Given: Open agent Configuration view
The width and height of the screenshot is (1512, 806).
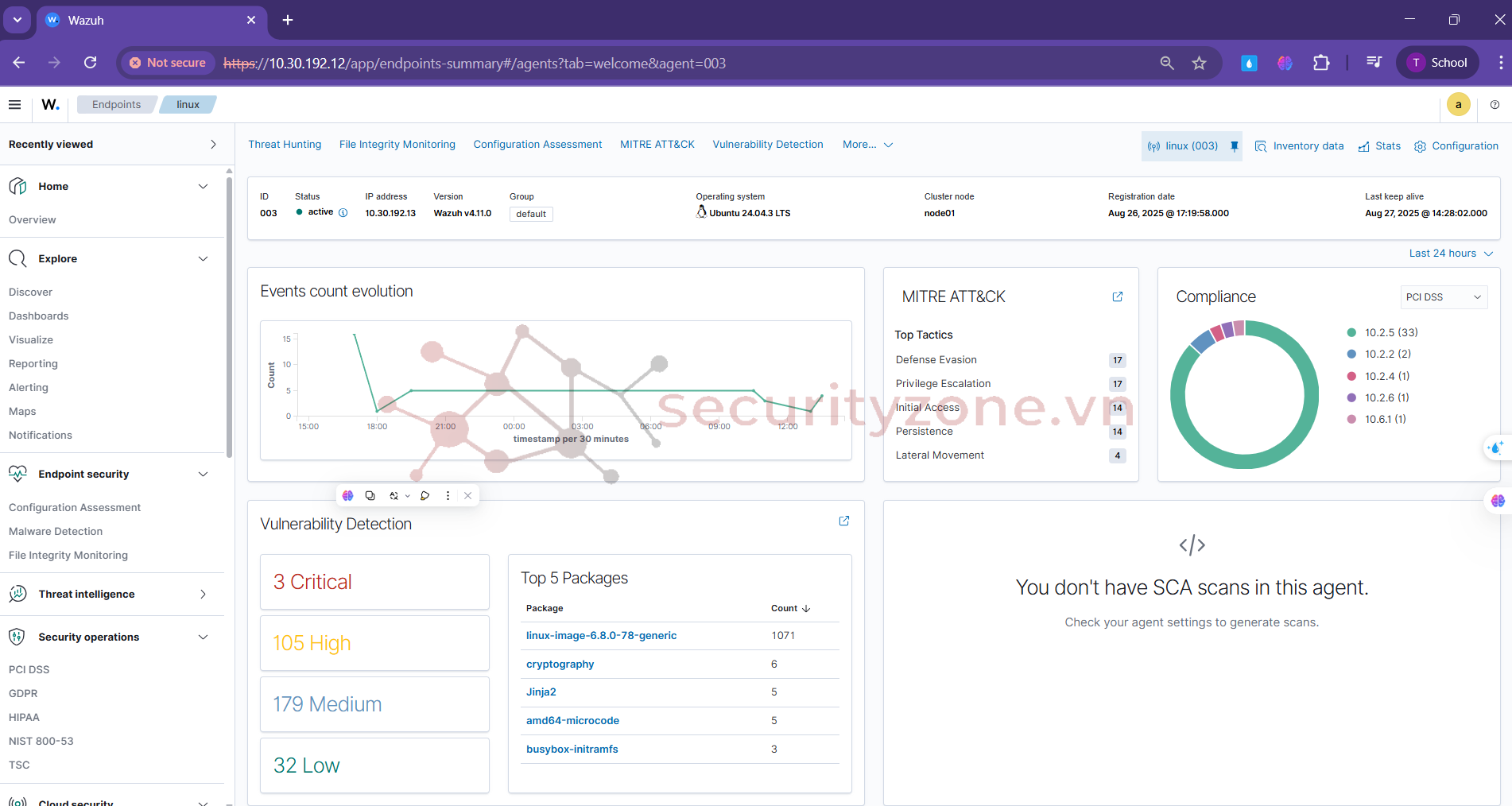Looking at the screenshot, I should click(x=1456, y=146).
